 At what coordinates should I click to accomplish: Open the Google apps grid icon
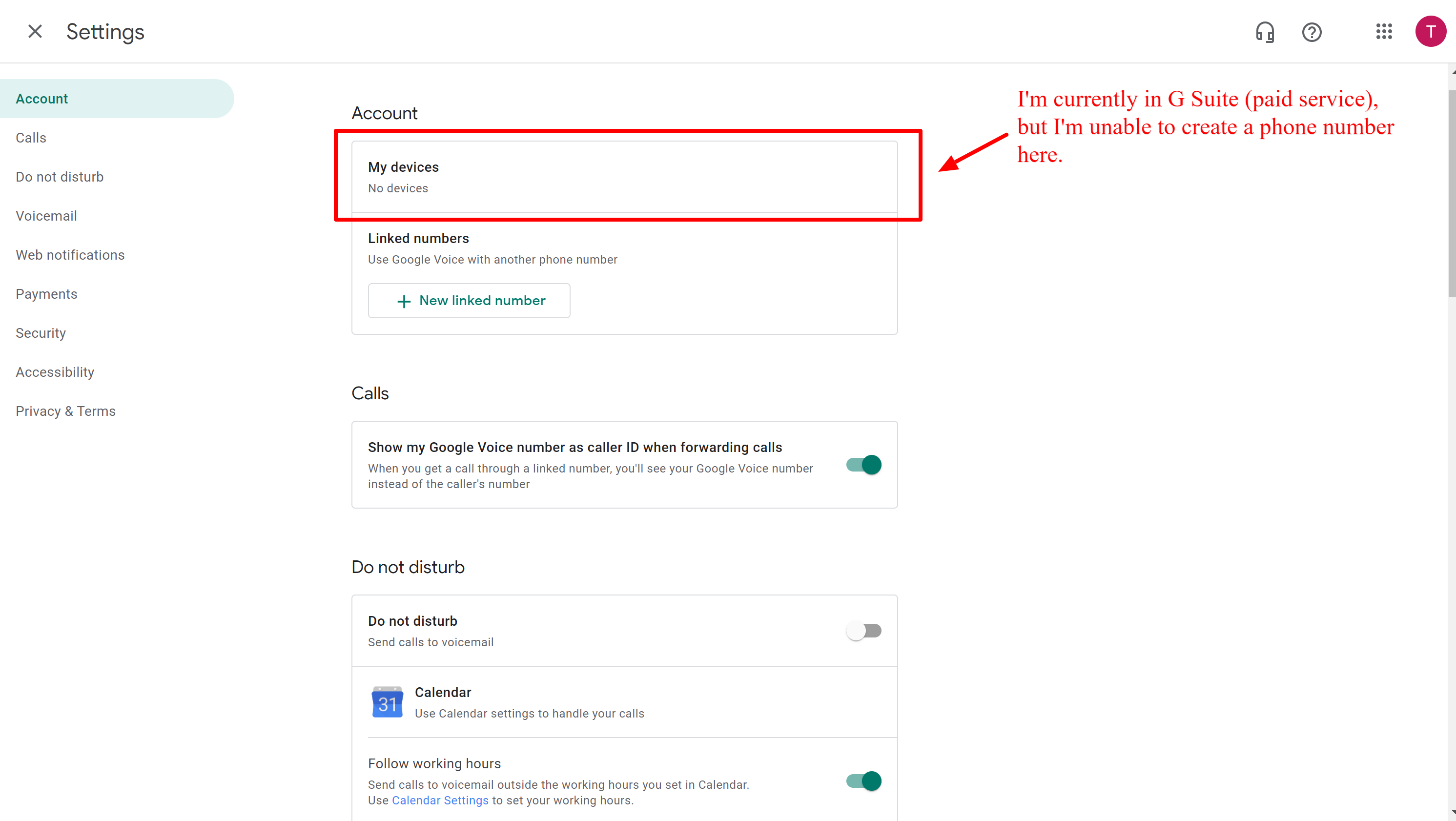(1384, 32)
